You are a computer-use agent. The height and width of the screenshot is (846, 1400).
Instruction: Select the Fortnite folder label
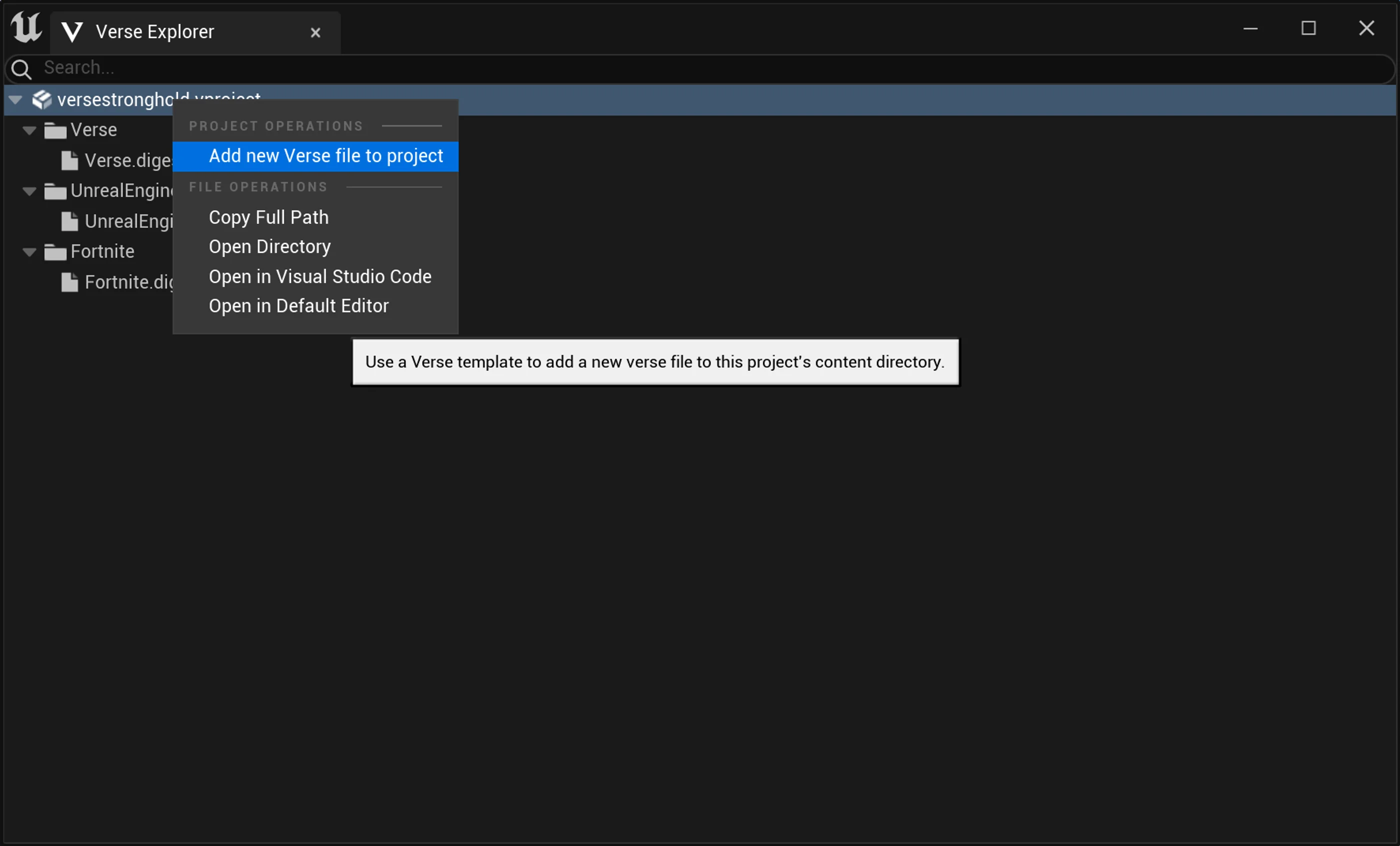[102, 251]
